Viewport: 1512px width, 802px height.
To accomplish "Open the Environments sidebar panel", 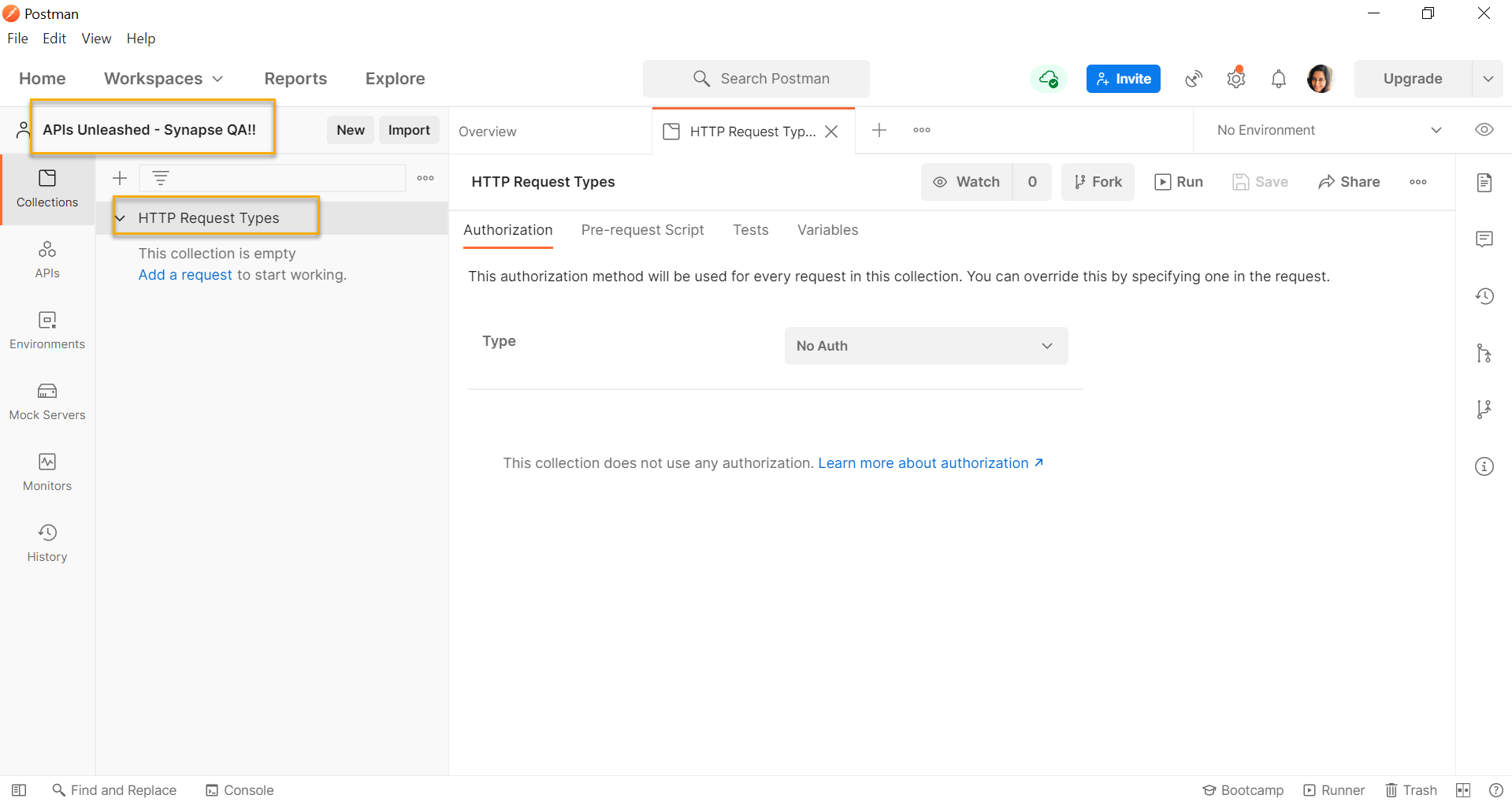I will [x=47, y=332].
